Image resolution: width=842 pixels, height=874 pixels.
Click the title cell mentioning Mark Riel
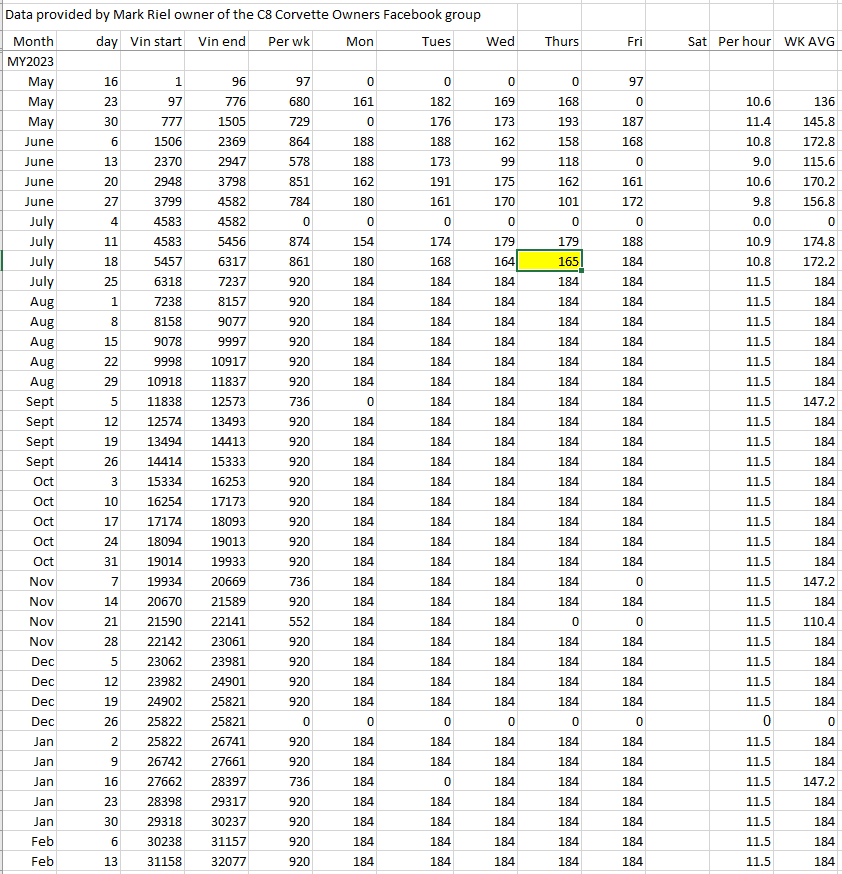coord(243,15)
